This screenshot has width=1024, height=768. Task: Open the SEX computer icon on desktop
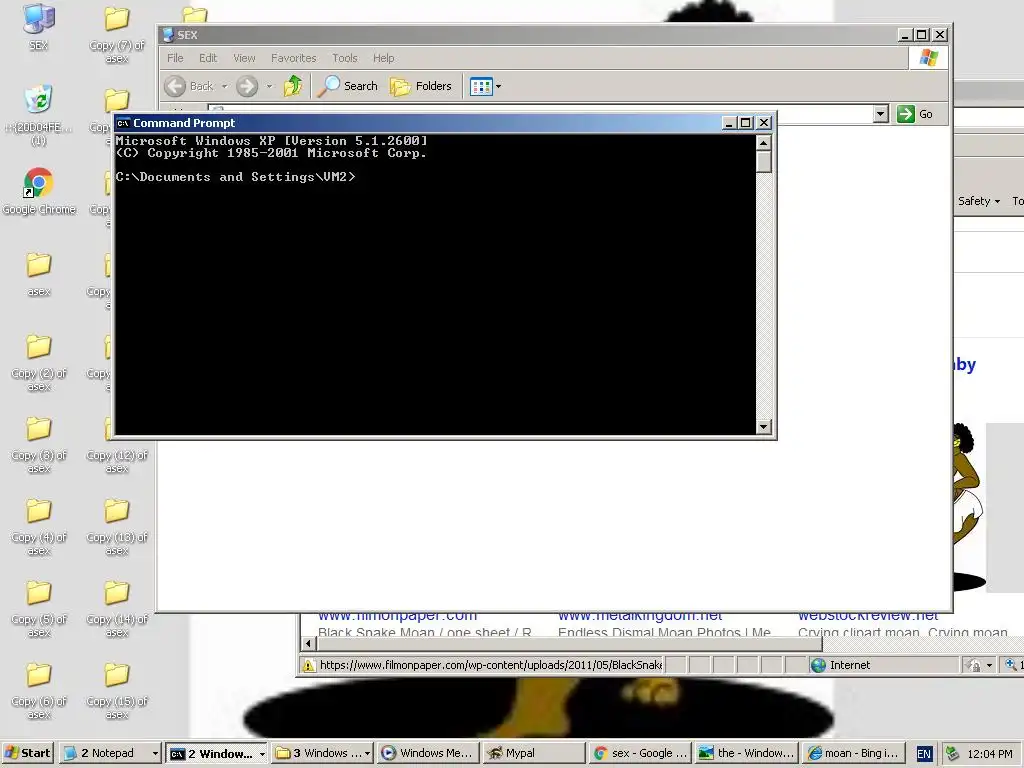38,27
